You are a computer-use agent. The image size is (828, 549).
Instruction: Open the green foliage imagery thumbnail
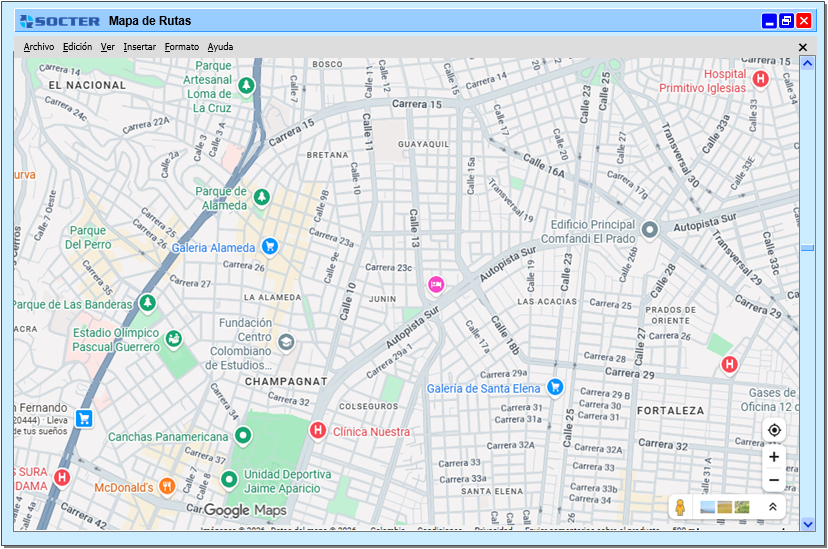click(741, 507)
